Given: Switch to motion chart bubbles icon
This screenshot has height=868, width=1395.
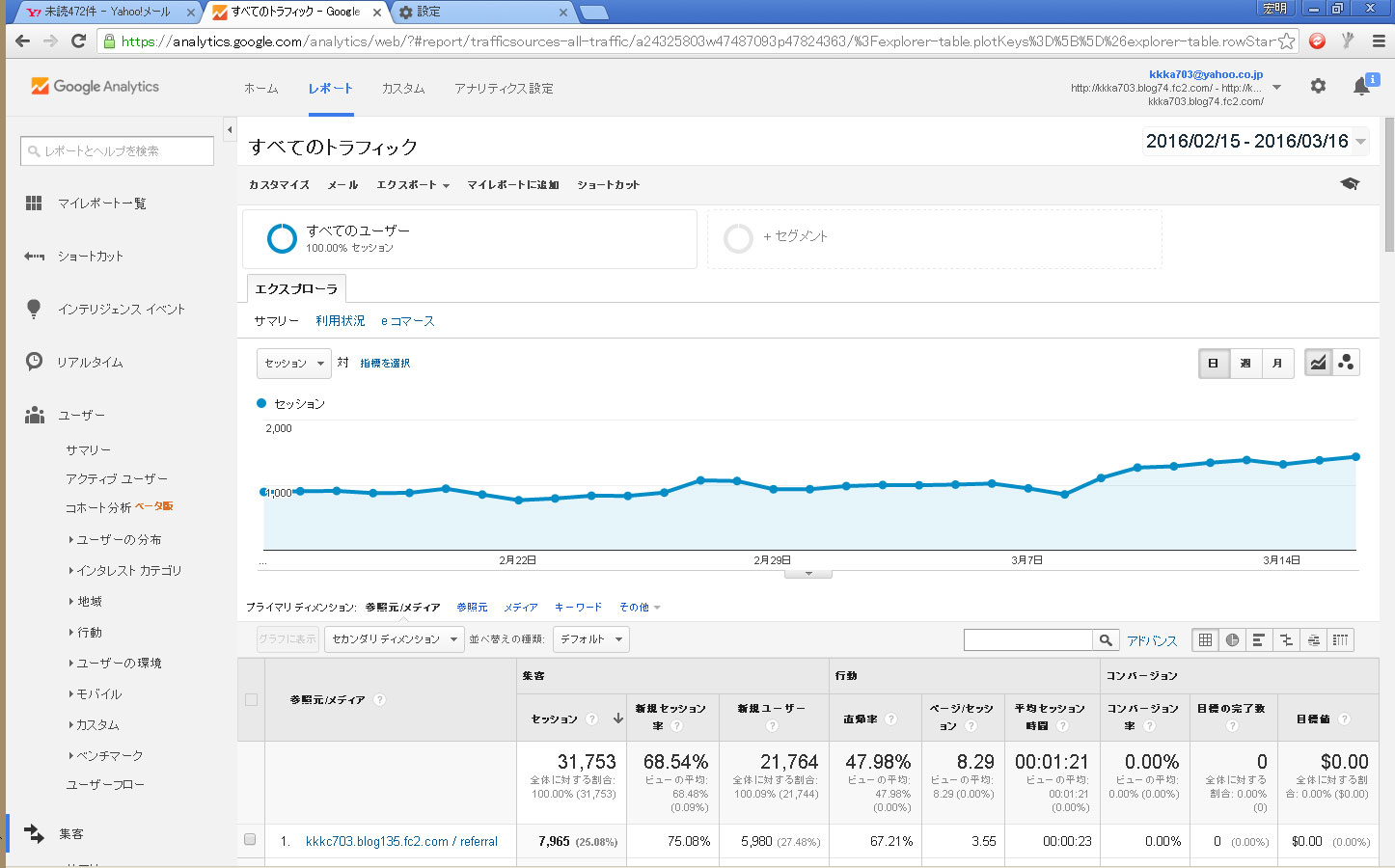Looking at the screenshot, I should [x=1346, y=363].
